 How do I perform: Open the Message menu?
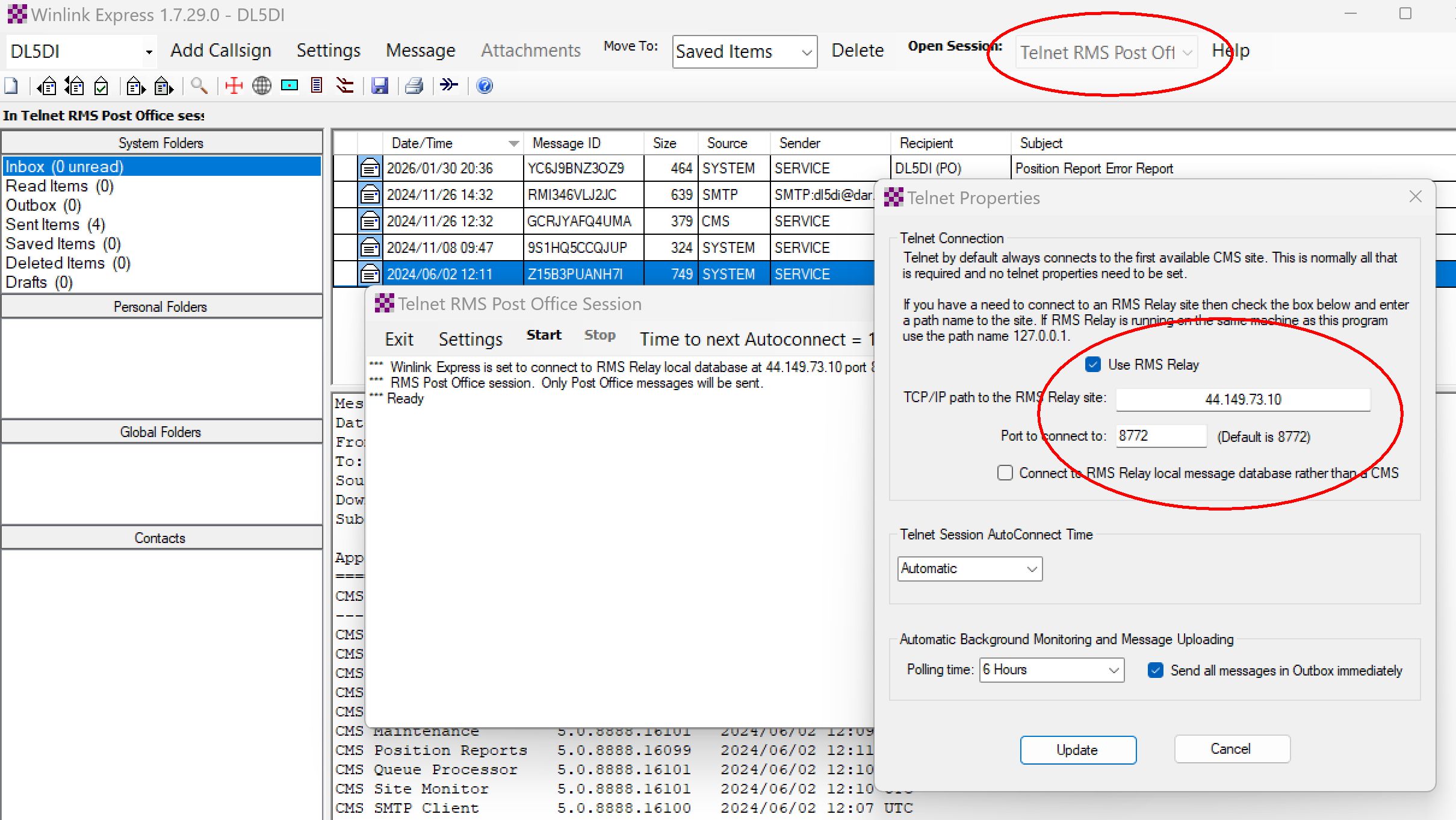(x=420, y=51)
